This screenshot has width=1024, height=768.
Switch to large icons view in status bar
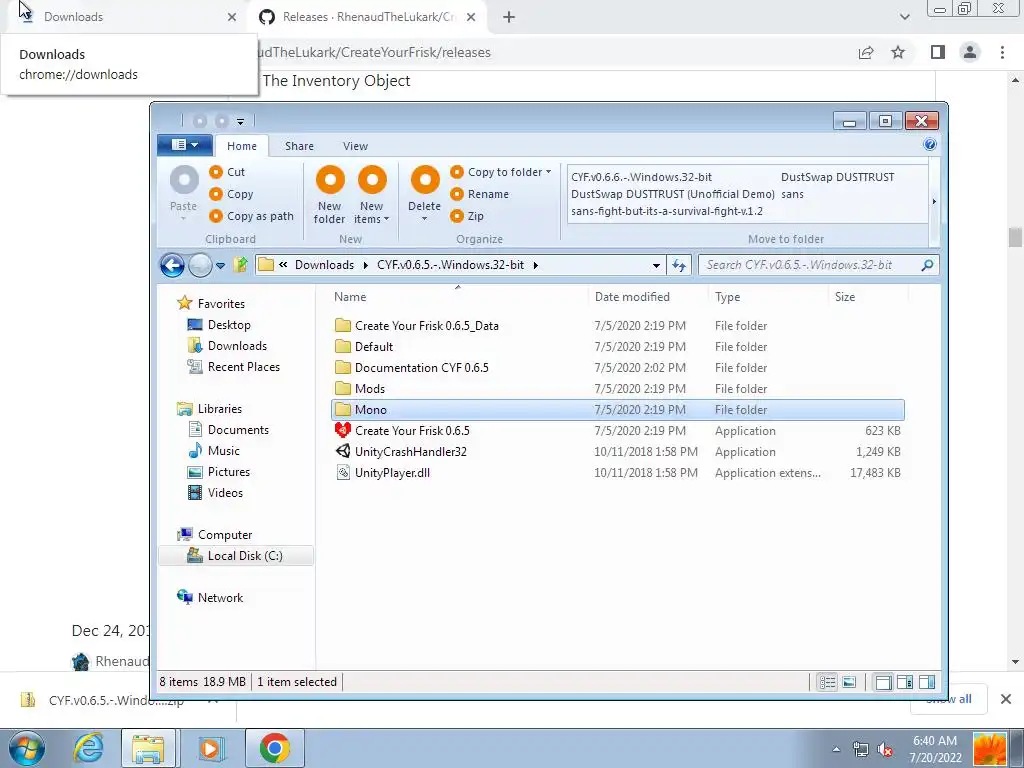click(x=849, y=682)
